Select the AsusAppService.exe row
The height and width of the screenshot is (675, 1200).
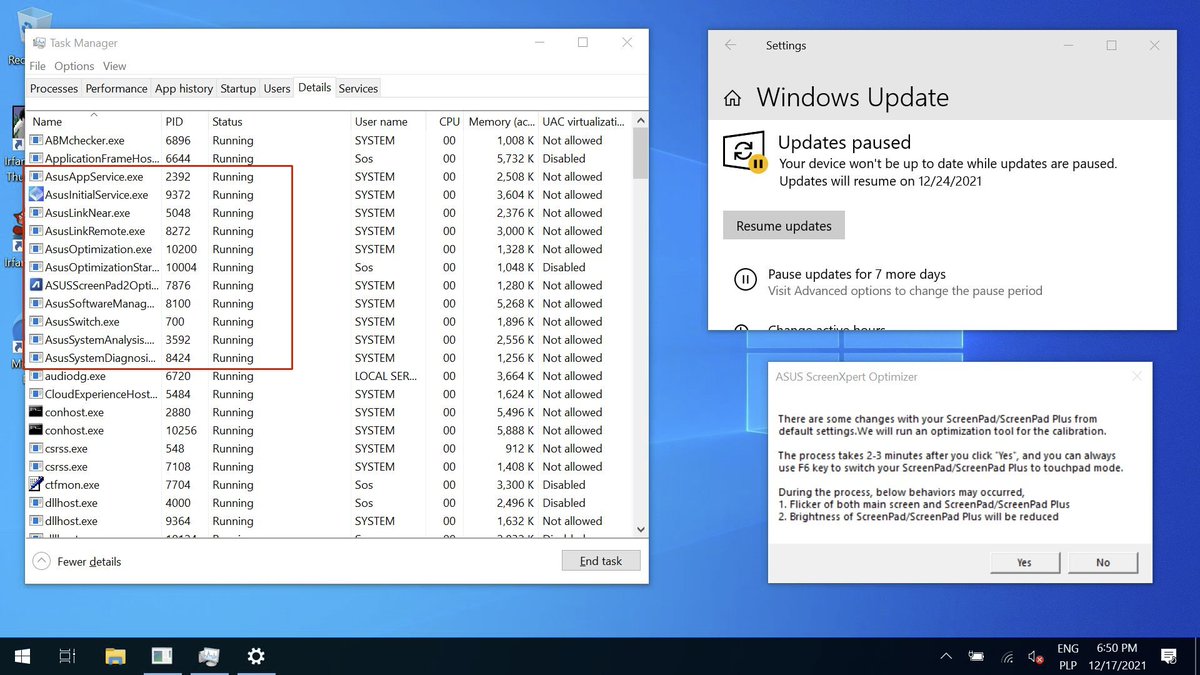329,177
